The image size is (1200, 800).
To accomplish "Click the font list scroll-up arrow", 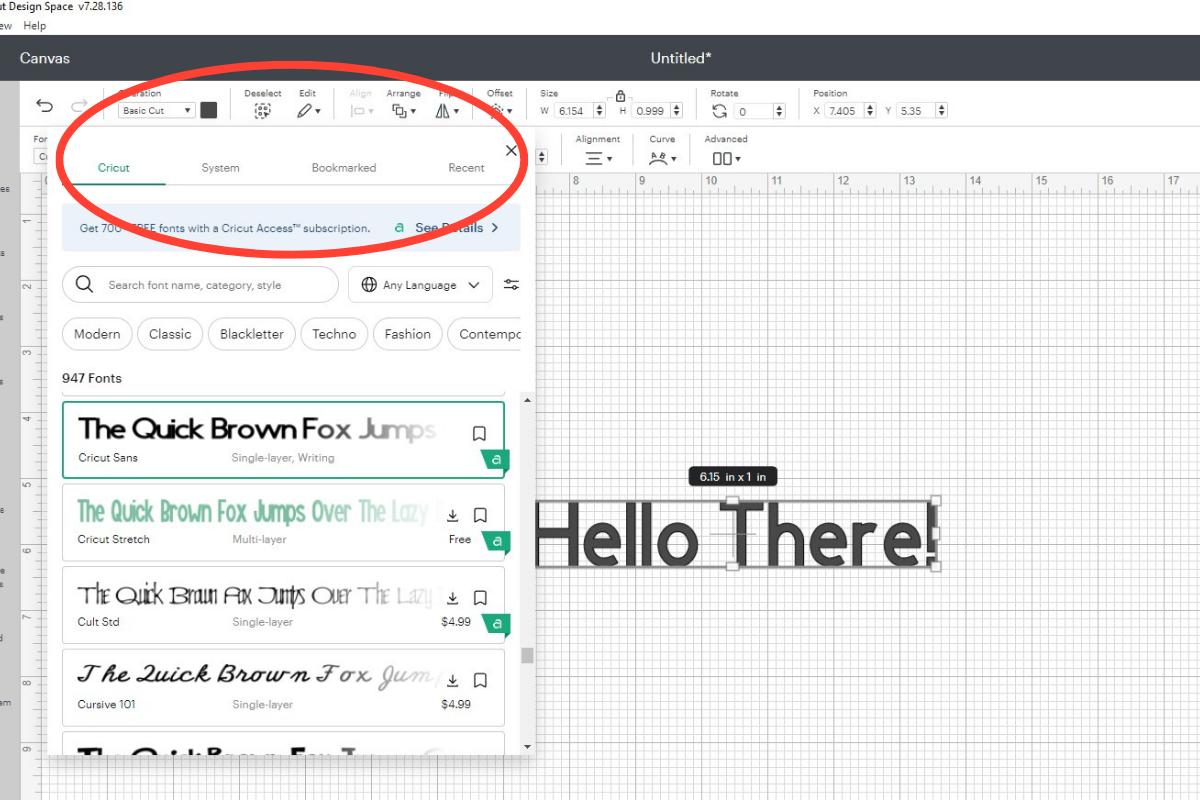I will point(527,400).
